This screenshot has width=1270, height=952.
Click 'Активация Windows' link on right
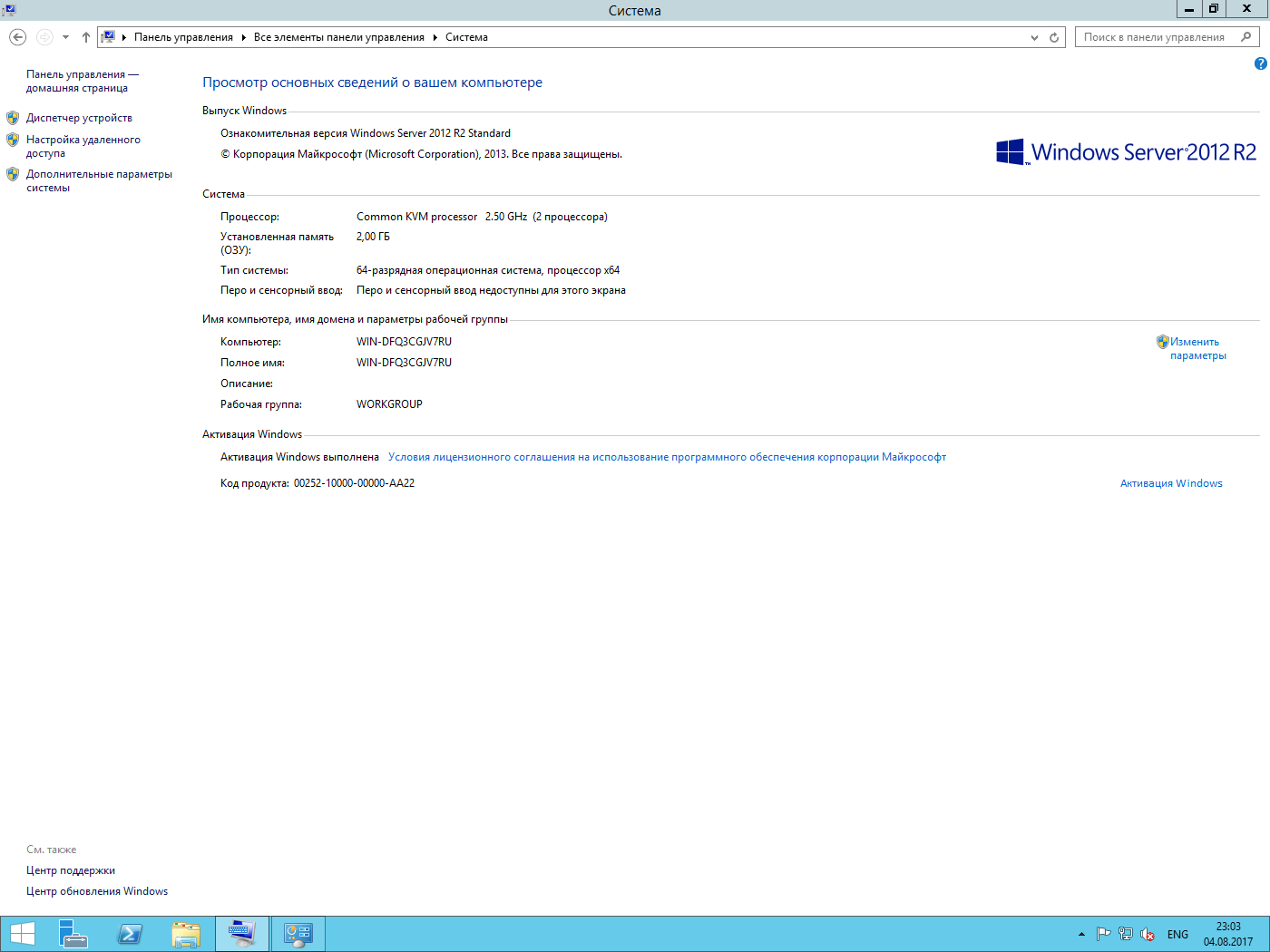tap(1171, 483)
